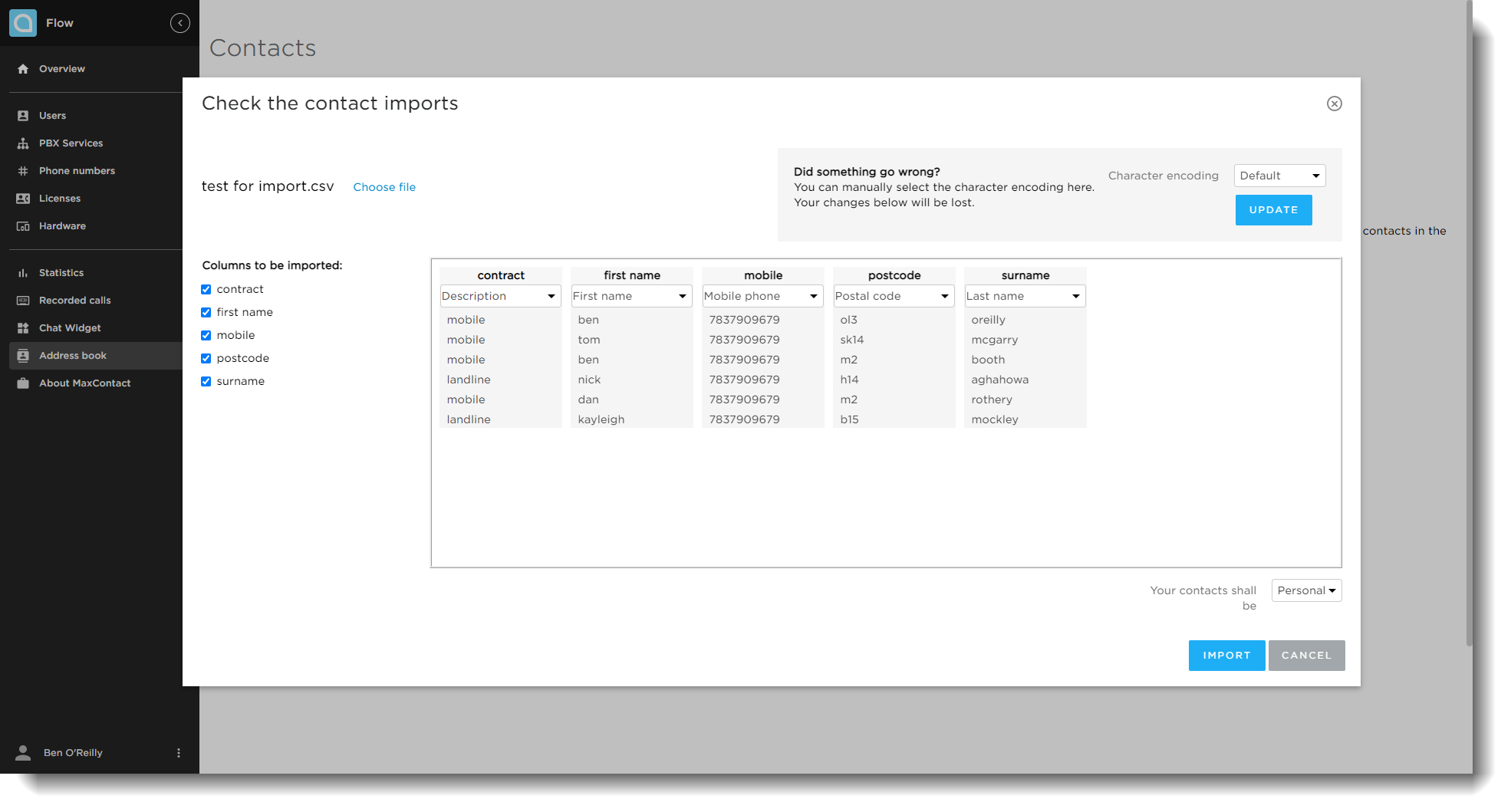This screenshot has width=1511, height=812.
Task: Click the 'kayleigh' first name cell
Action: (x=601, y=419)
